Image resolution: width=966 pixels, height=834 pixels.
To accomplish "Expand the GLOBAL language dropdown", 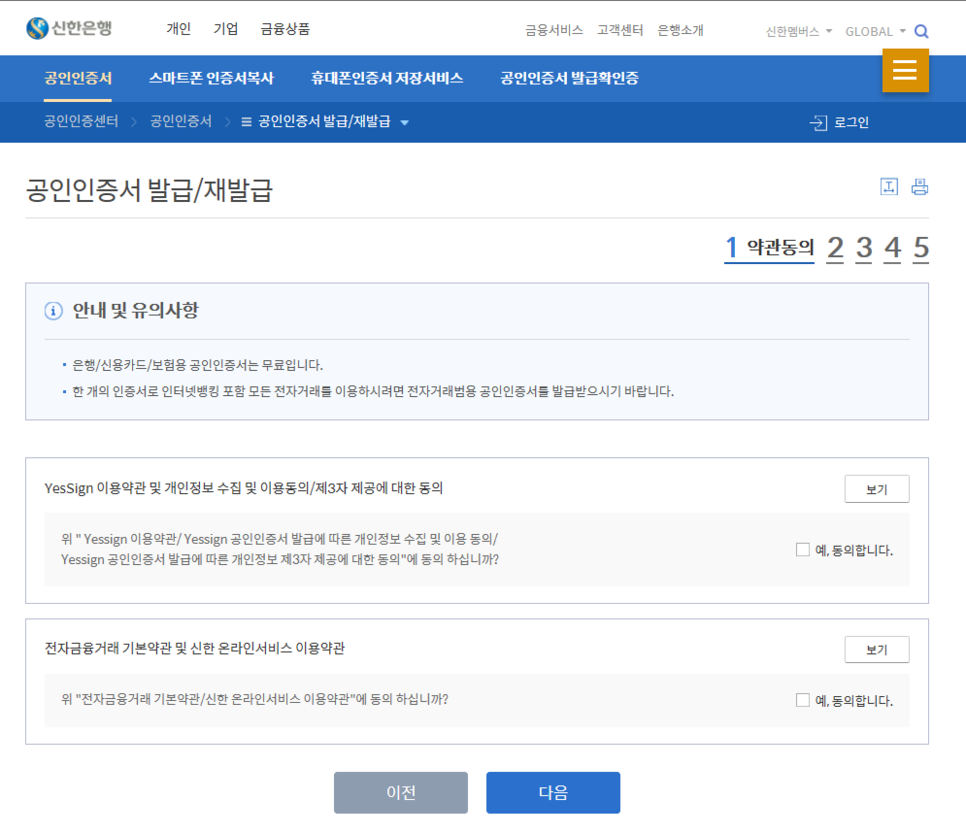I will (x=875, y=31).
